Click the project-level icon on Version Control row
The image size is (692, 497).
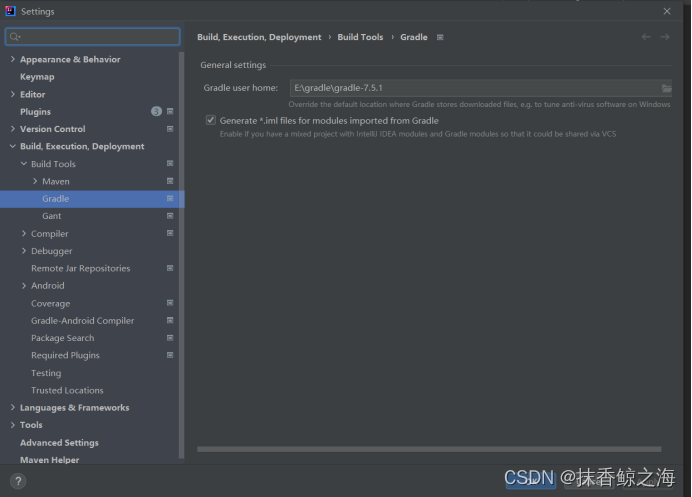click(x=170, y=129)
